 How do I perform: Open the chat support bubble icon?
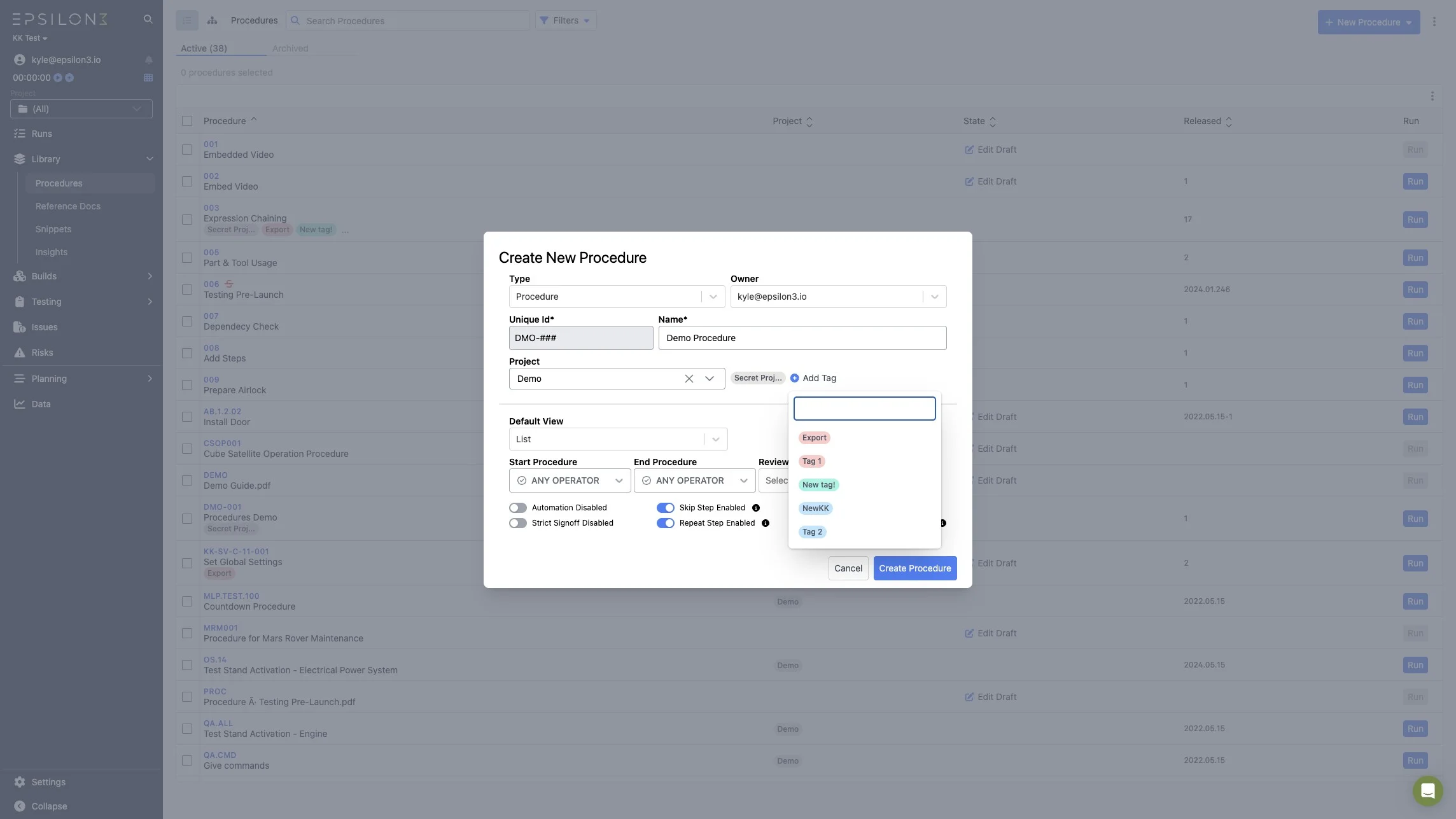(x=1427, y=790)
